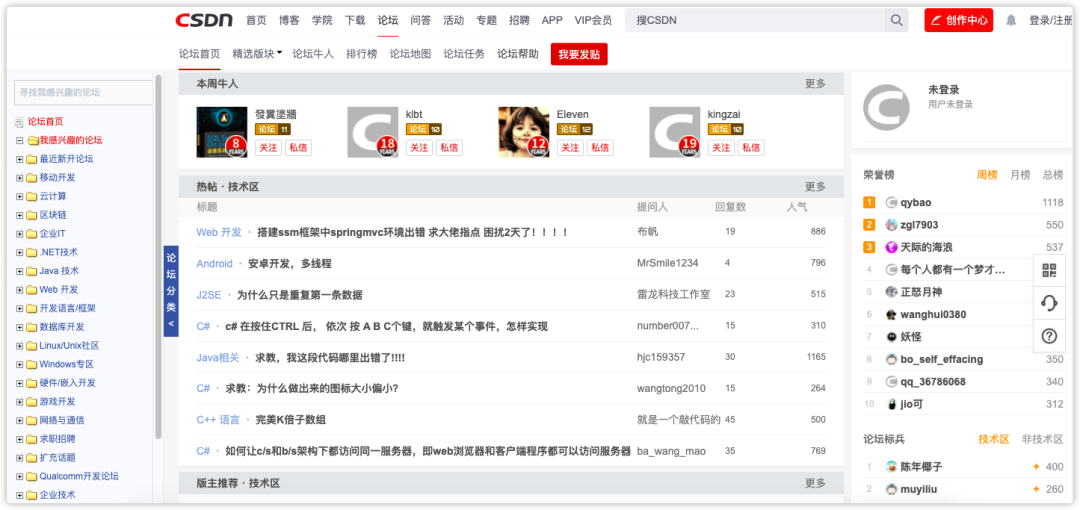Viewport: 1080px width, 510px height.
Task: Click 天际的海浪 avatar icon
Action: point(891,247)
